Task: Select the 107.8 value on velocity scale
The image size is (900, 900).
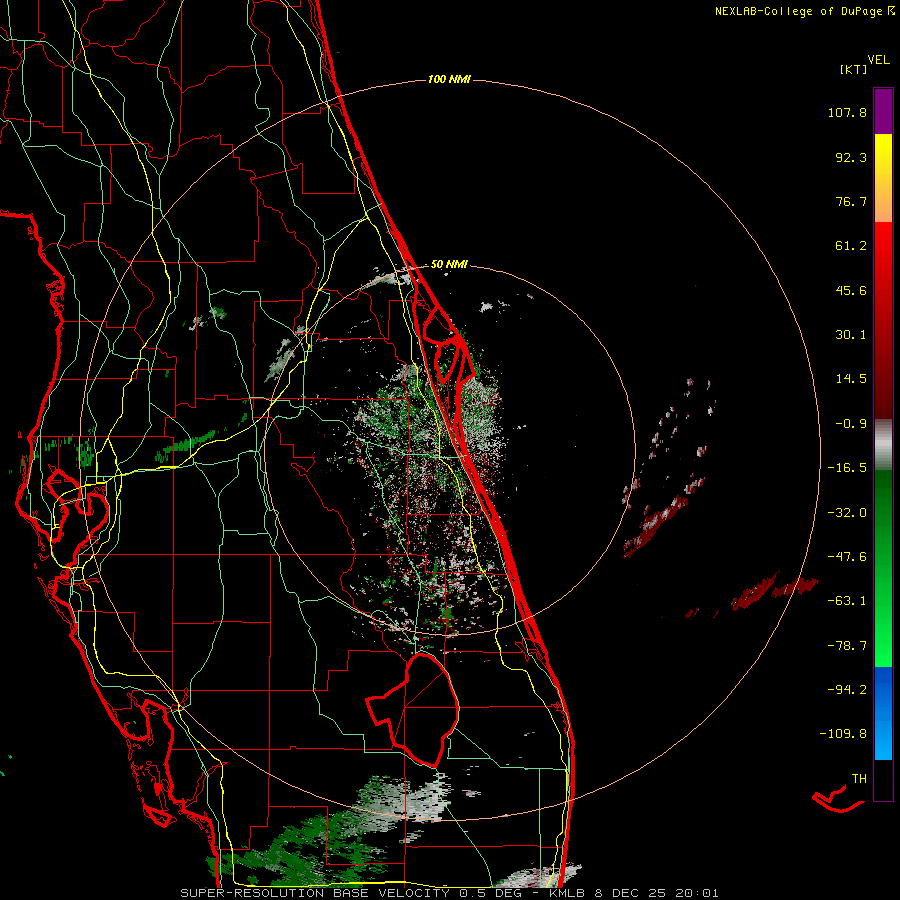Action: pyautogui.click(x=847, y=112)
